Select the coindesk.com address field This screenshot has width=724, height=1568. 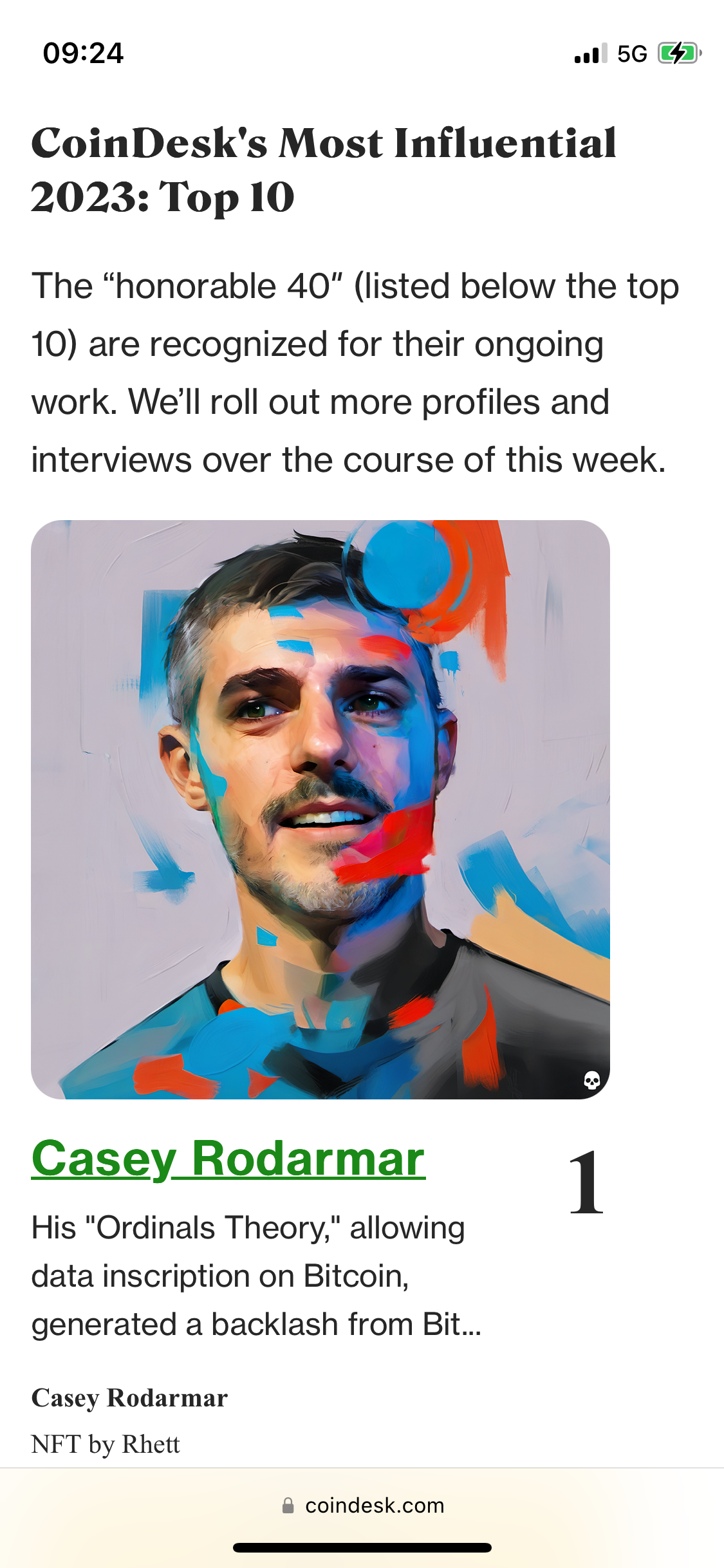tap(362, 1506)
